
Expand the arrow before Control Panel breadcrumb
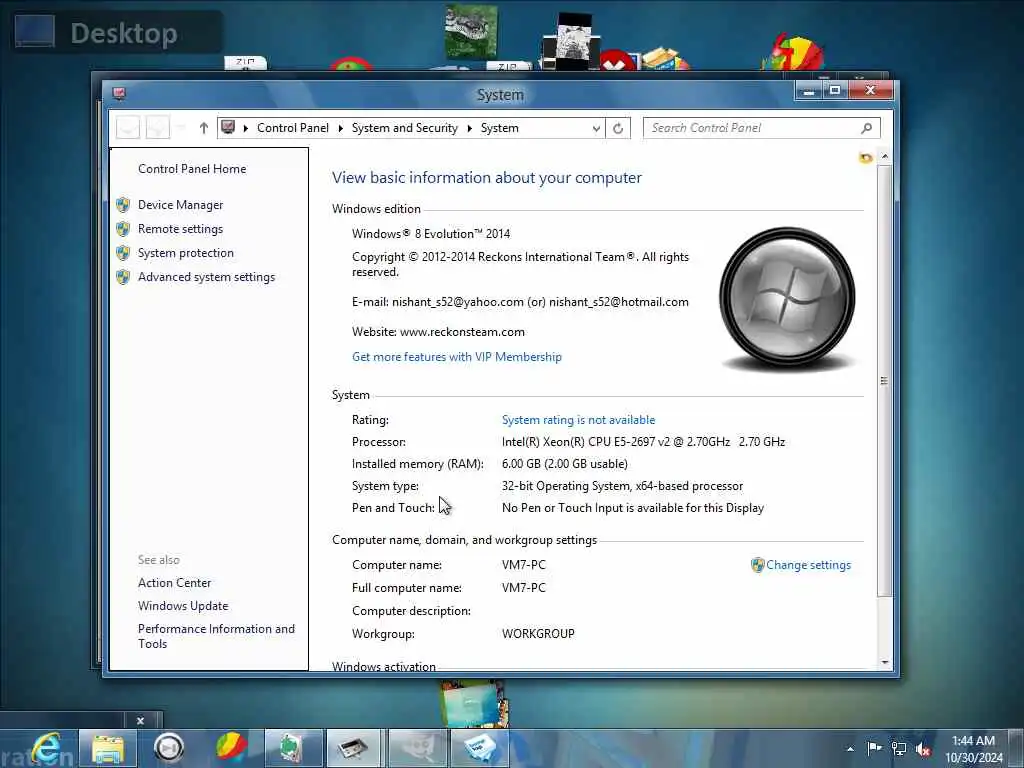[246, 128]
